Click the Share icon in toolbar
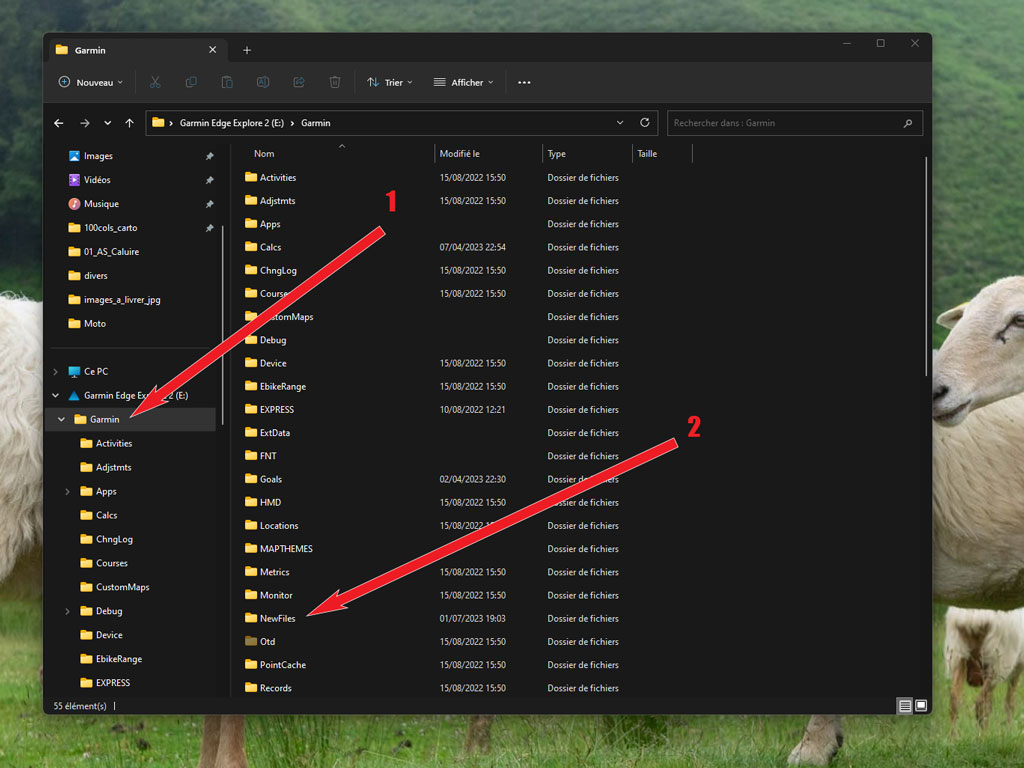 pyautogui.click(x=299, y=82)
